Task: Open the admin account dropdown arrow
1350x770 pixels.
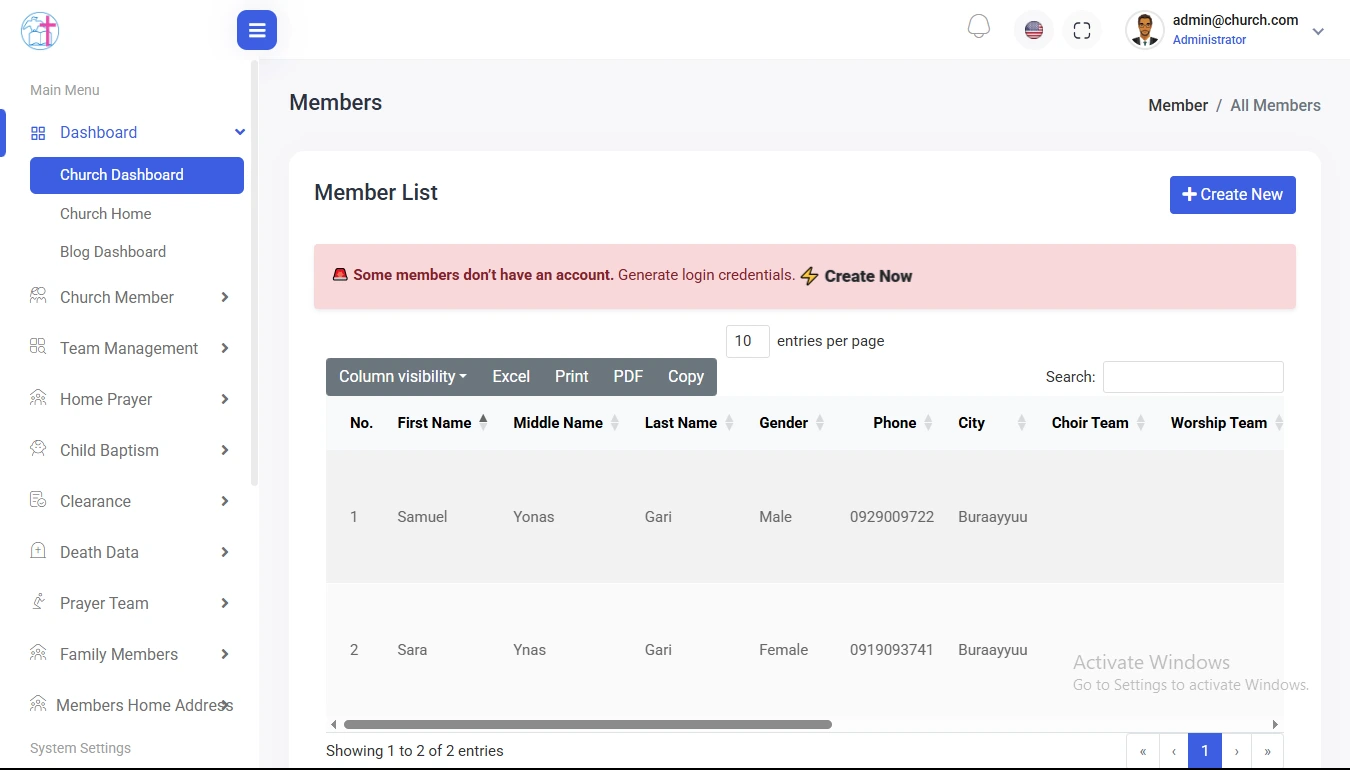Action: (x=1318, y=31)
